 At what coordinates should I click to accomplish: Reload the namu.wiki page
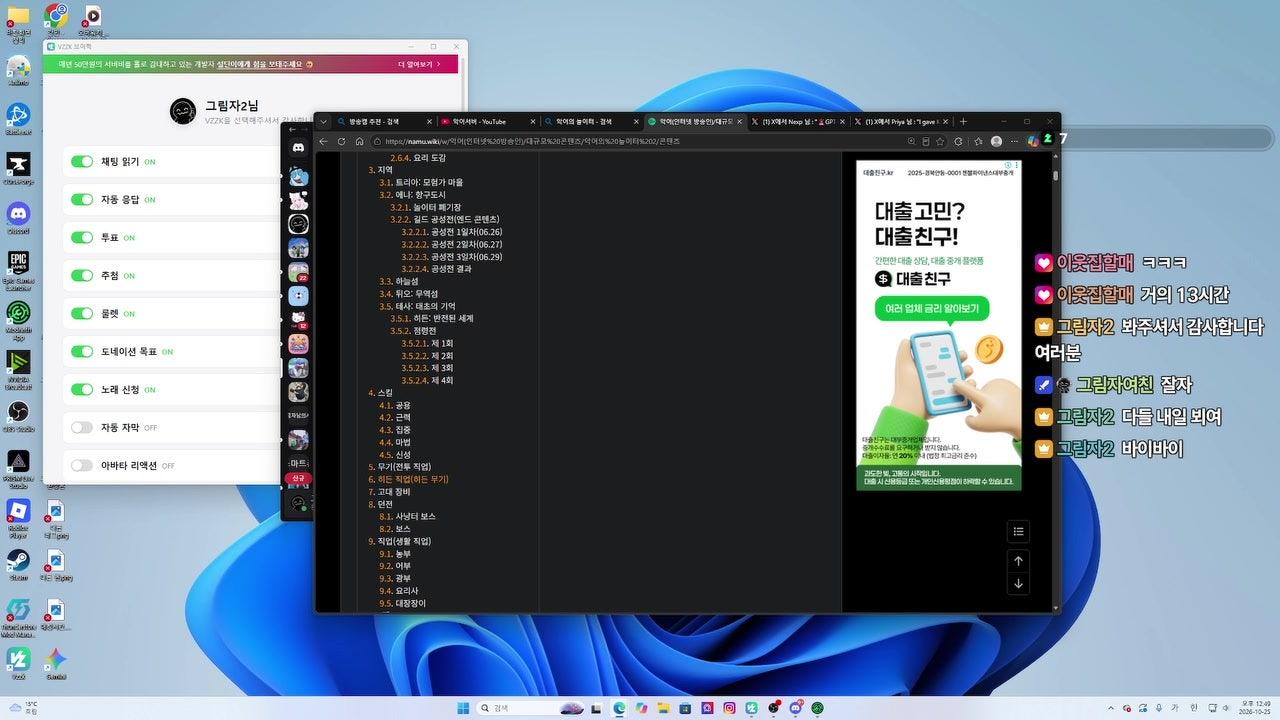(x=342, y=141)
